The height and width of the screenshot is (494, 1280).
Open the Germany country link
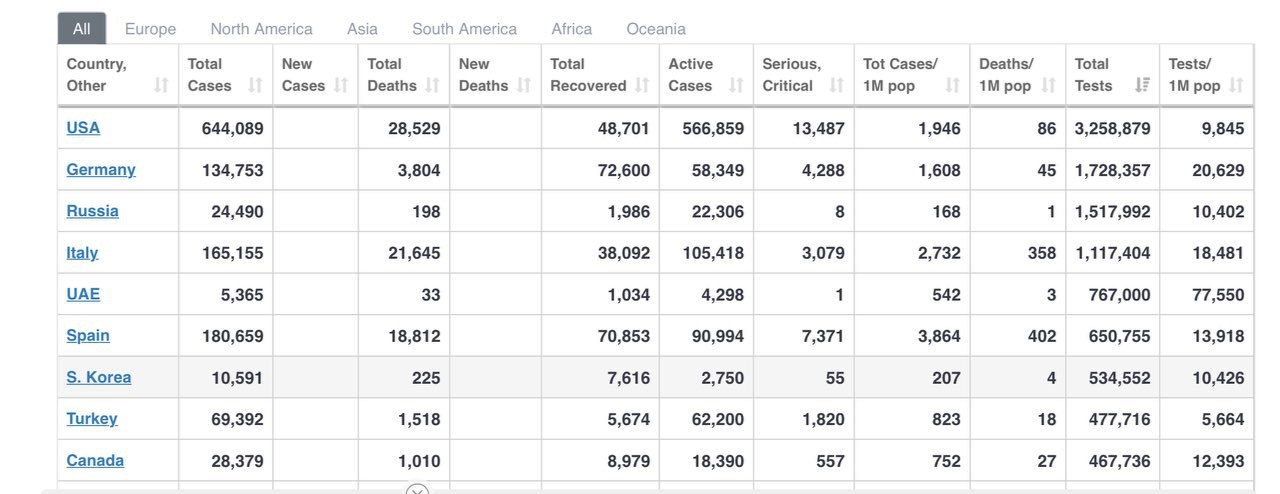point(101,170)
